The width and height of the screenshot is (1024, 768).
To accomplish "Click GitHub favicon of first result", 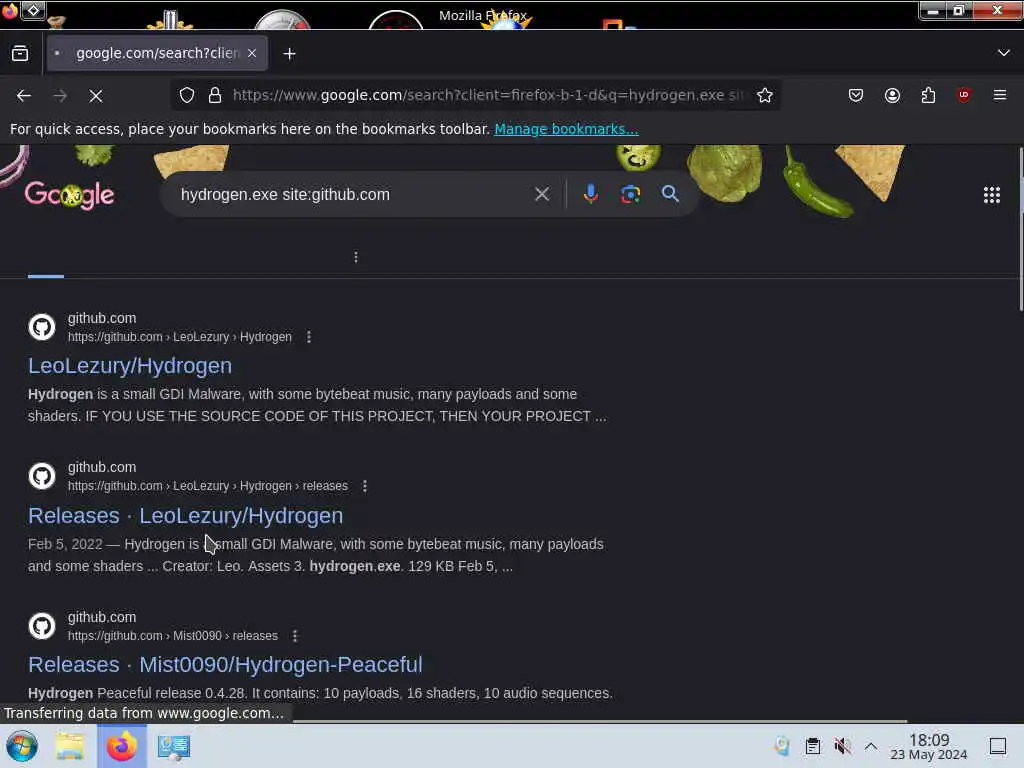I will pyautogui.click(x=42, y=327).
